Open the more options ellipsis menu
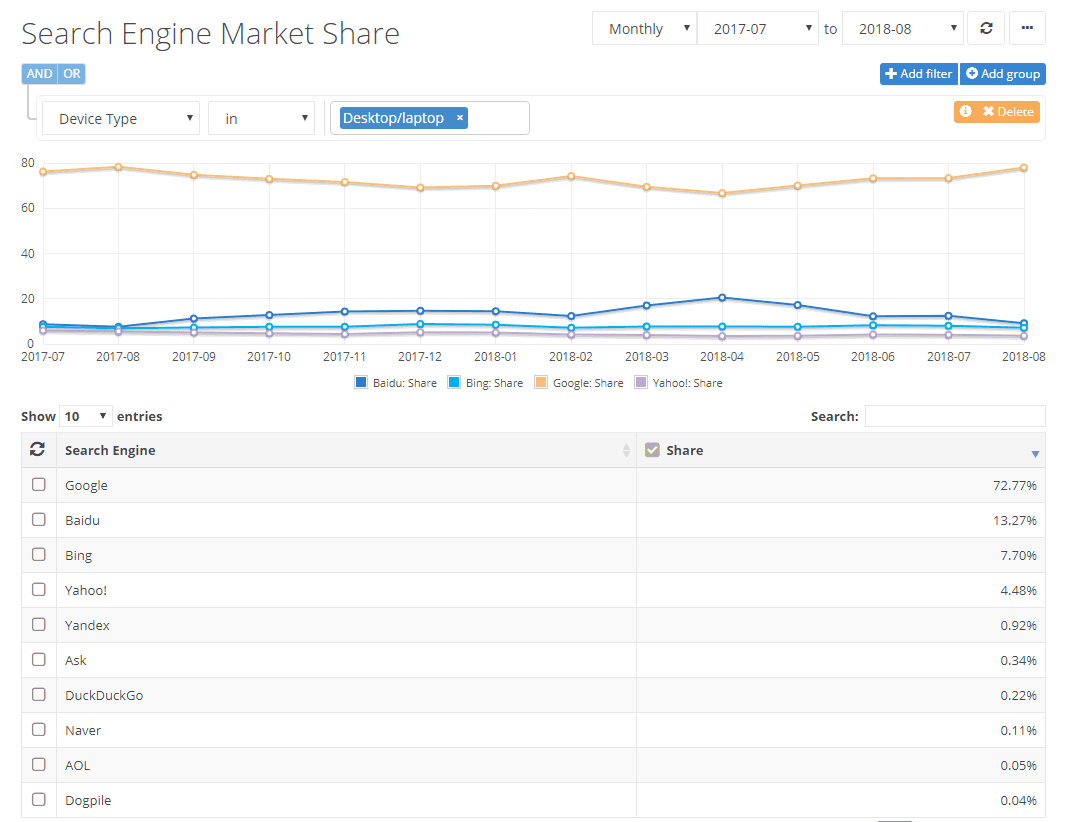The width and height of the screenshot is (1076, 822). [1027, 28]
